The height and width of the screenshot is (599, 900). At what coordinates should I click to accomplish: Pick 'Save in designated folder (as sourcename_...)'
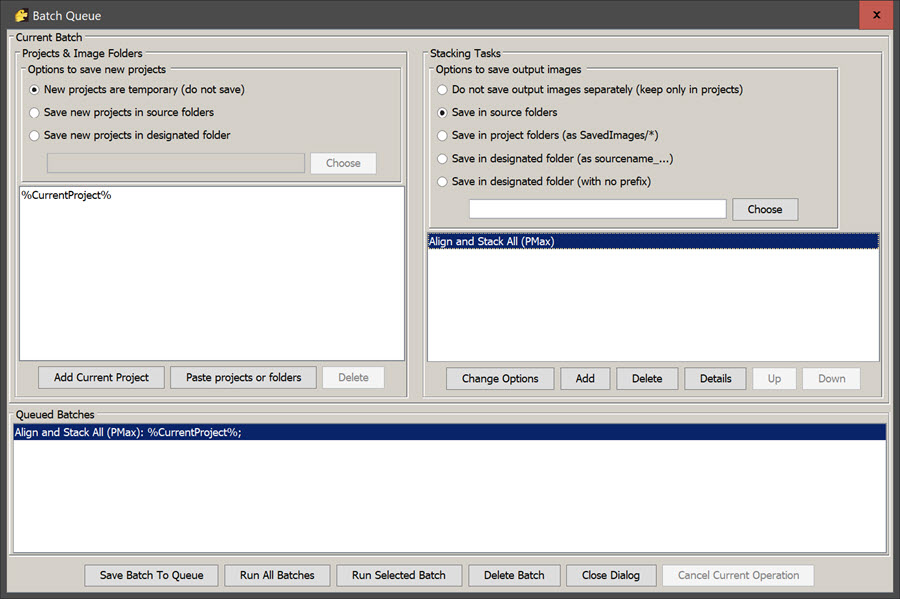tap(443, 159)
